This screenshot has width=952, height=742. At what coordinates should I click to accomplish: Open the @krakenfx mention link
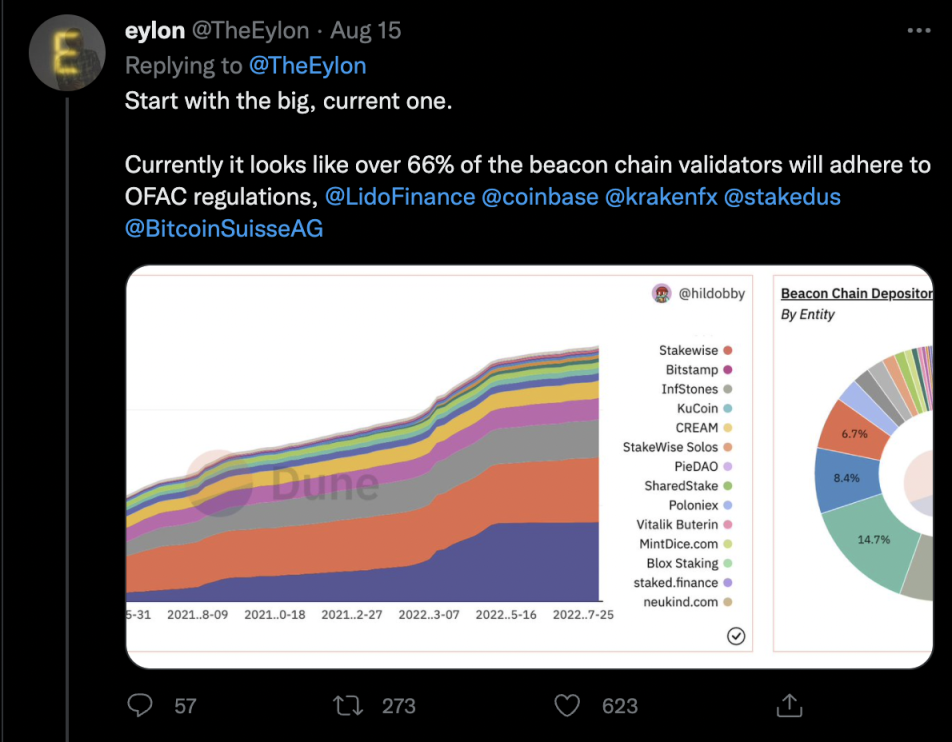coord(660,197)
